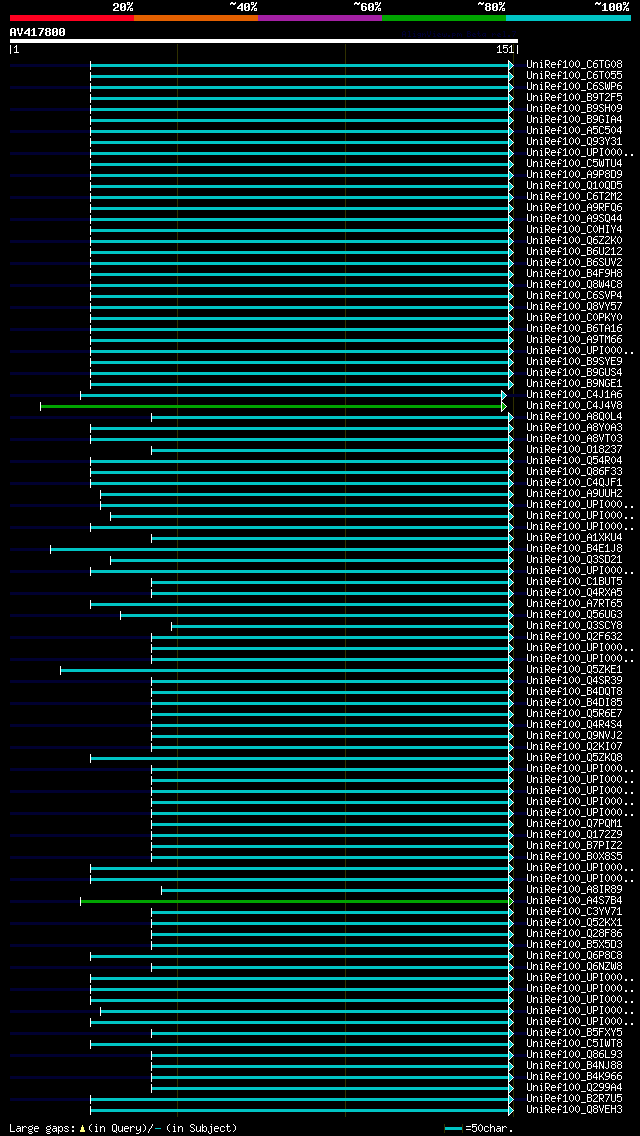This screenshot has width=640, height=1136.
Task: Select hit label UniRef100_Q8W4C8
Action: tap(574, 285)
